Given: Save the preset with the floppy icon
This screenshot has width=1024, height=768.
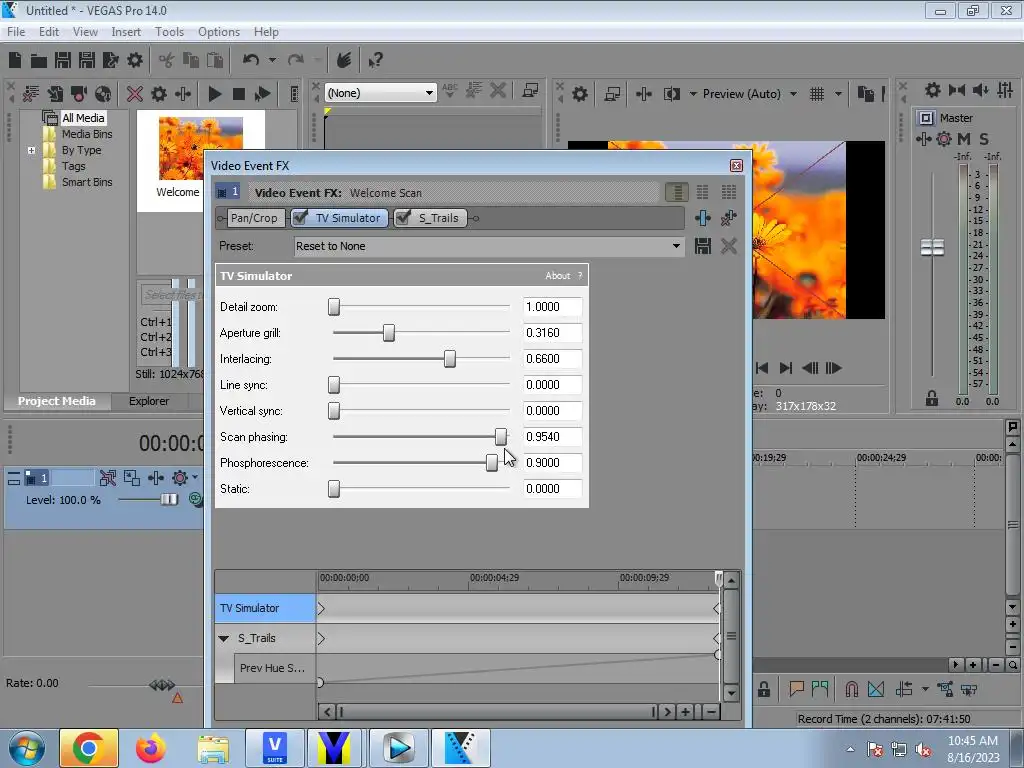Looking at the screenshot, I should (703, 246).
